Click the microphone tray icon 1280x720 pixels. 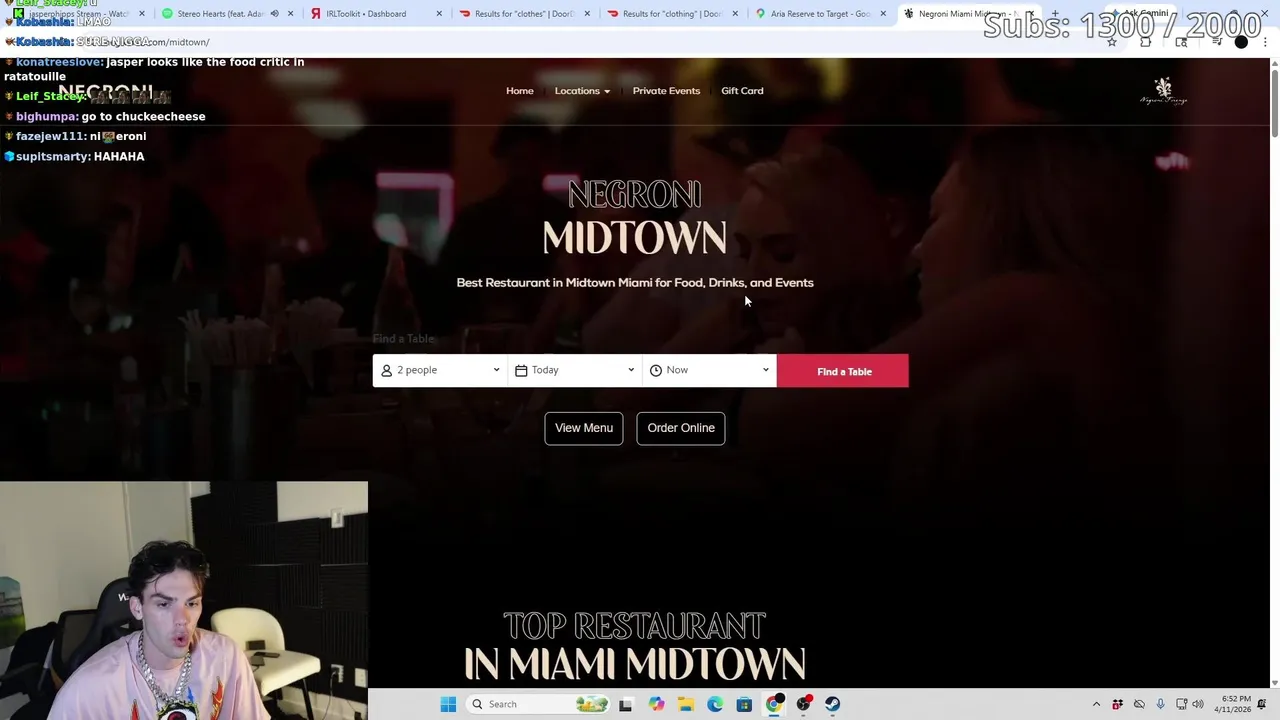1160,704
